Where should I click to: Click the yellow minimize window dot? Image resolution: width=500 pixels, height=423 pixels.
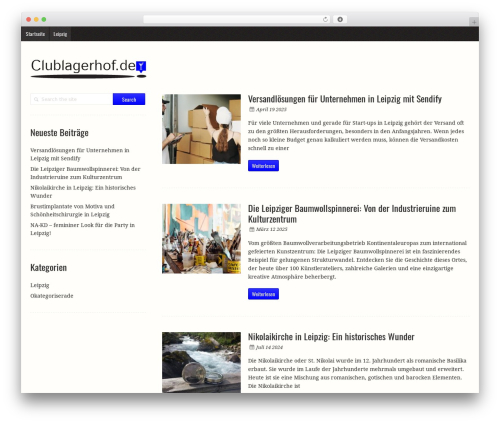pyautogui.click(x=36, y=20)
